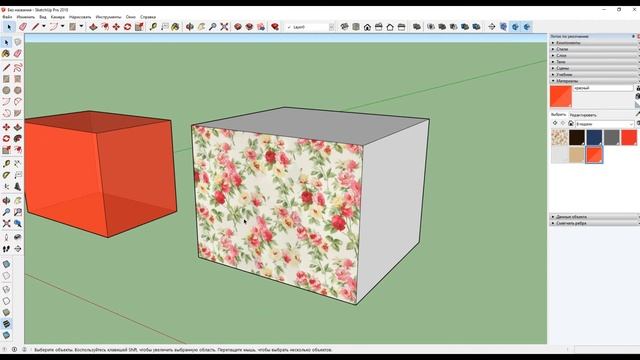Expand the Слои panel
Viewport: 640px width, 360px height.
[594, 56]
